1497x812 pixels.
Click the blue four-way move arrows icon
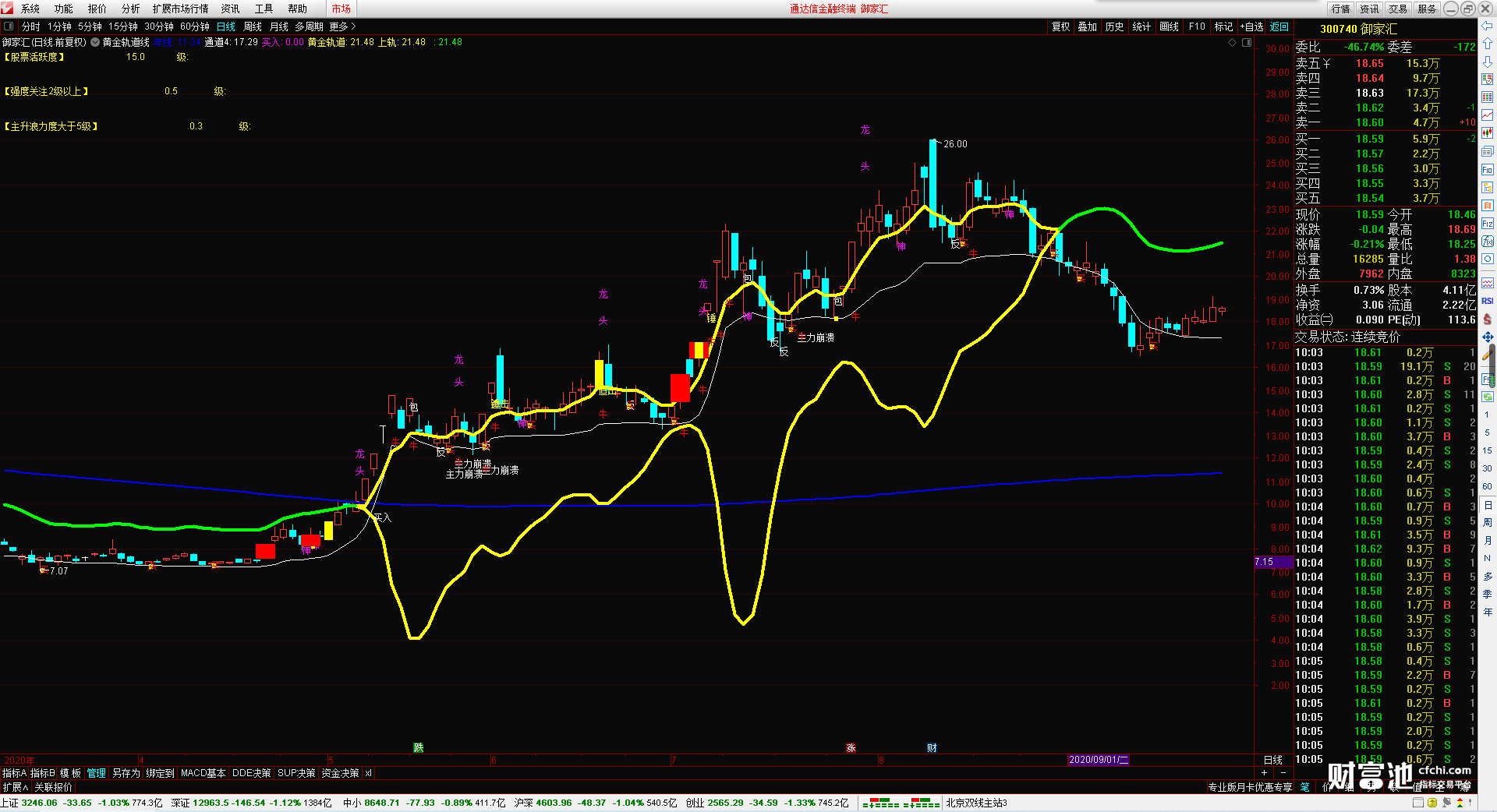(x=1488, y=337)
